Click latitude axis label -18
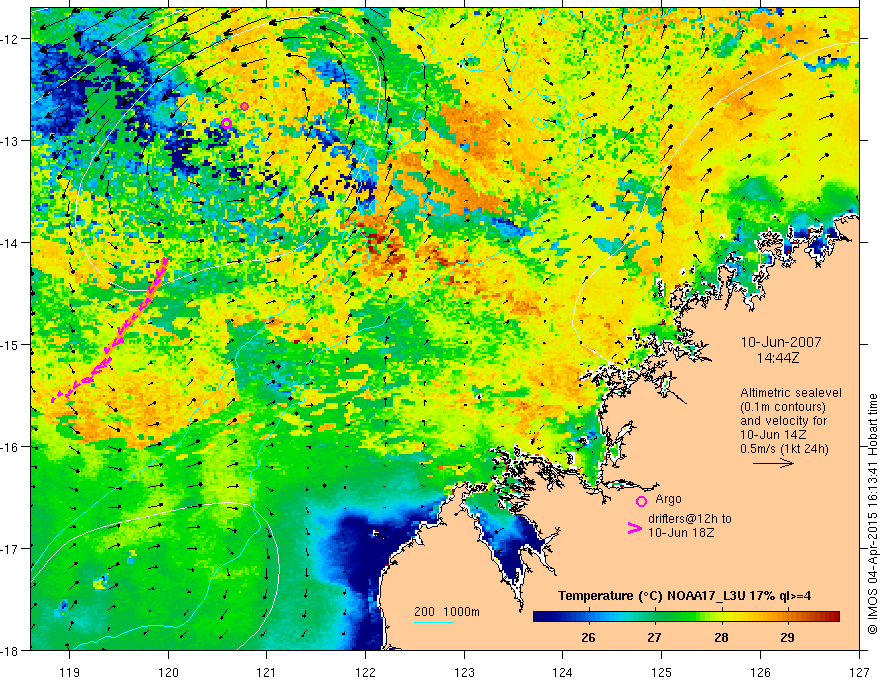Viewport: 880px width, 680px height. 10,650
